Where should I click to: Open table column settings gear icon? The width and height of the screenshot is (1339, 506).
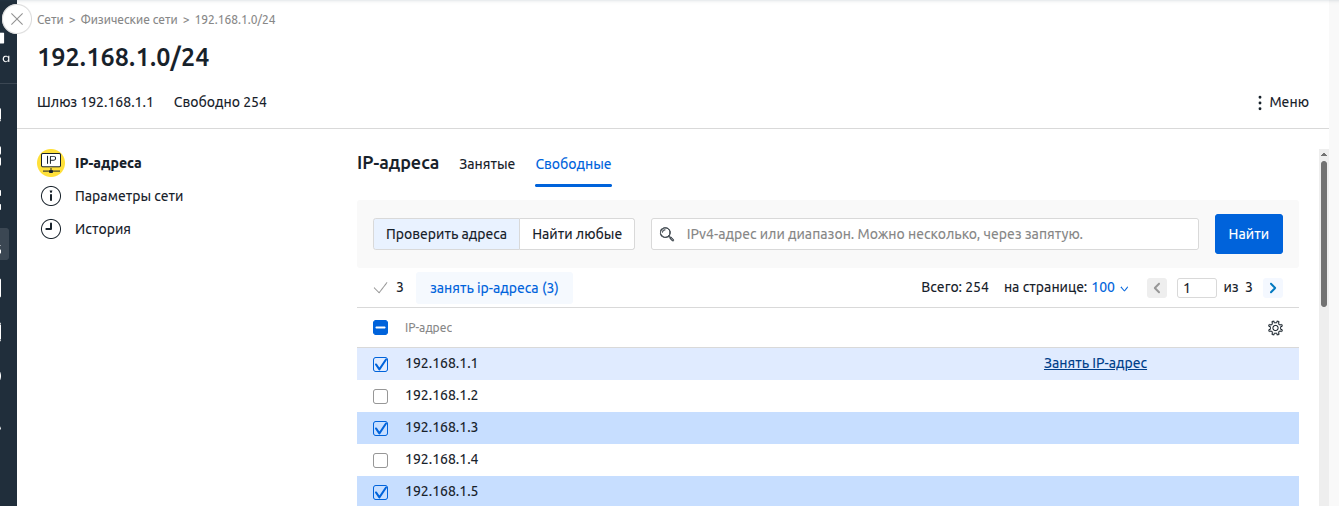click(1275, 328)
